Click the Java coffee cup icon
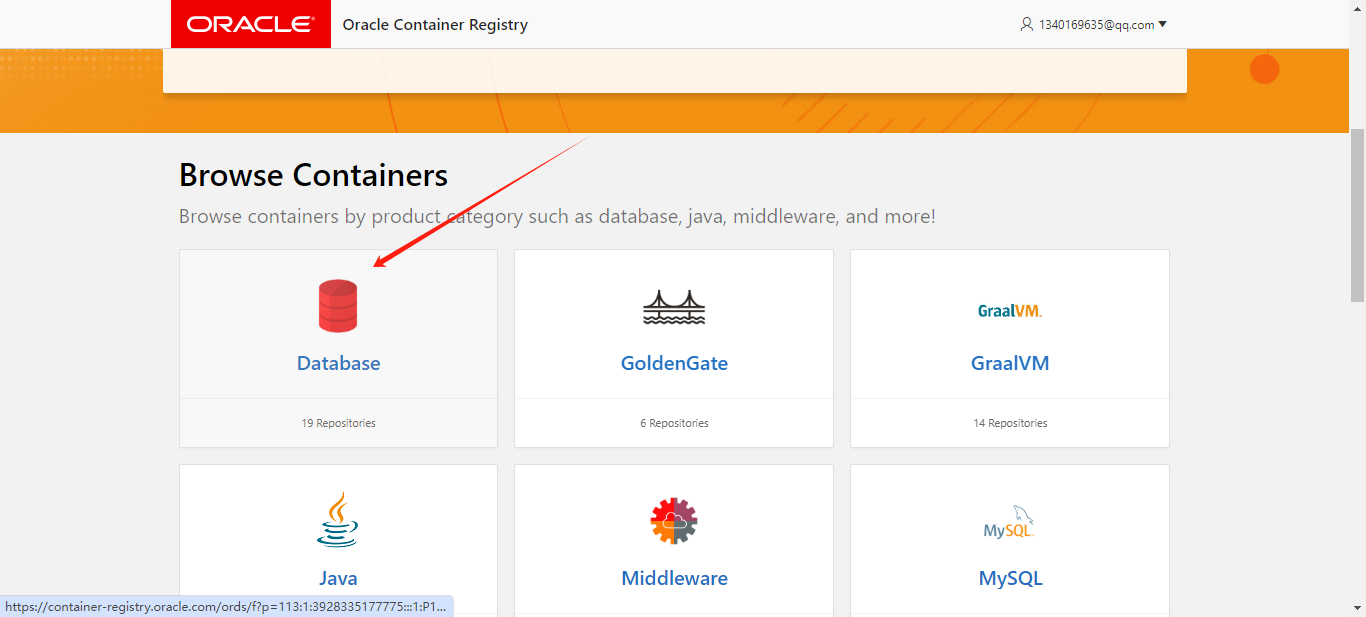1366x617 pixels. coord(338,519)
